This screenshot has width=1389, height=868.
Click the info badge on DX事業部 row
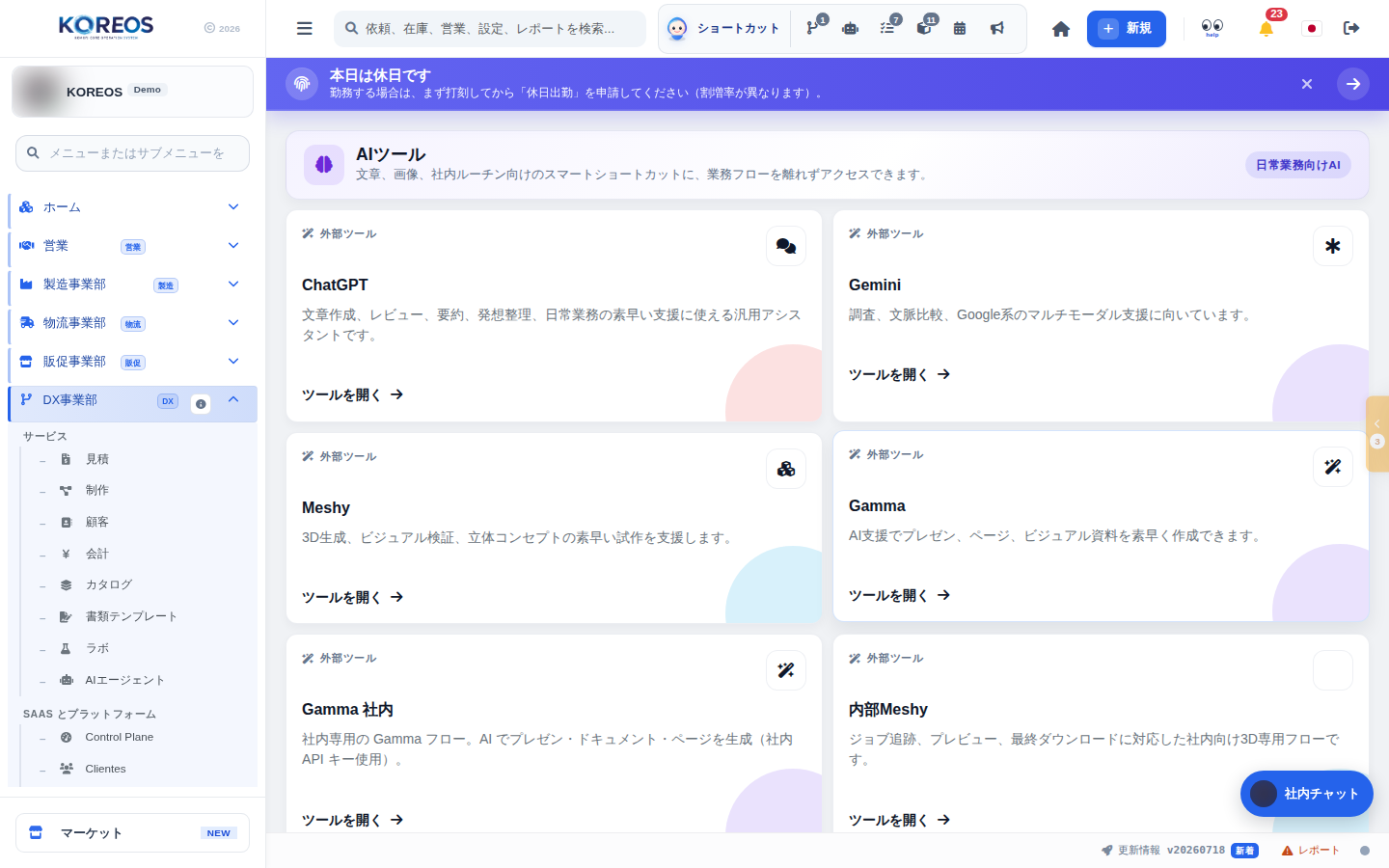(x=201, y=404)
